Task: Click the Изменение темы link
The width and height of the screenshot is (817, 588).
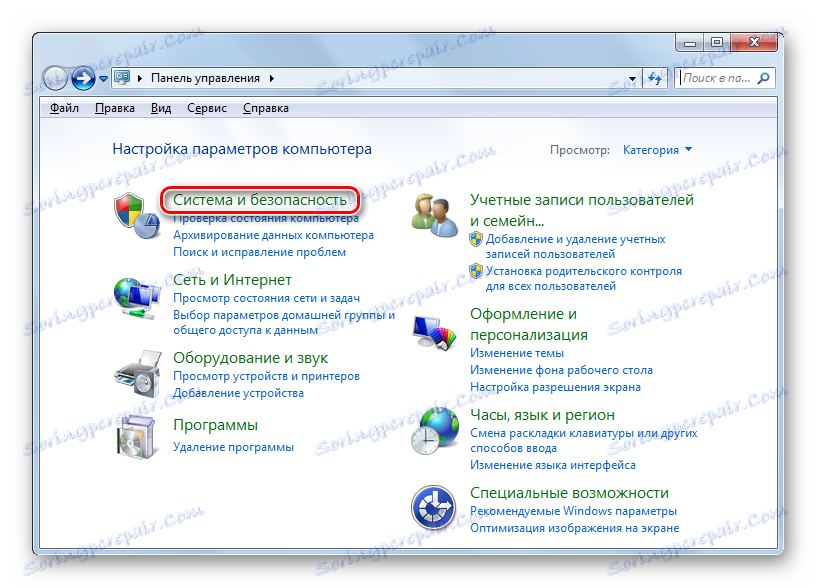Action: [517, 353]
